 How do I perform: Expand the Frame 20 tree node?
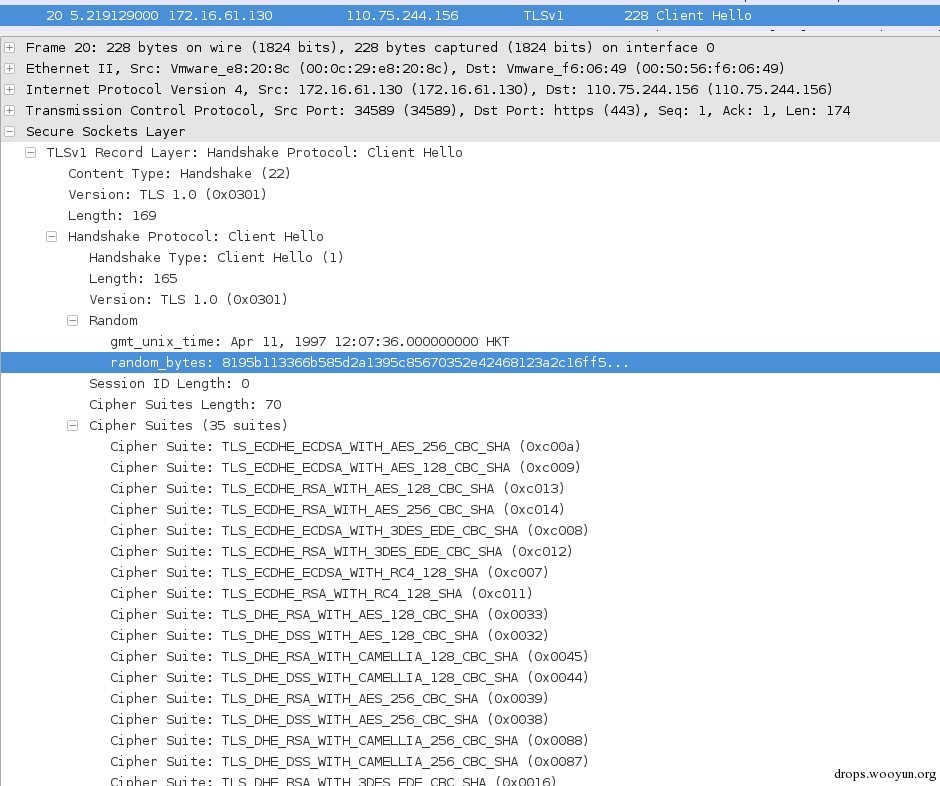tap(10, 47)
